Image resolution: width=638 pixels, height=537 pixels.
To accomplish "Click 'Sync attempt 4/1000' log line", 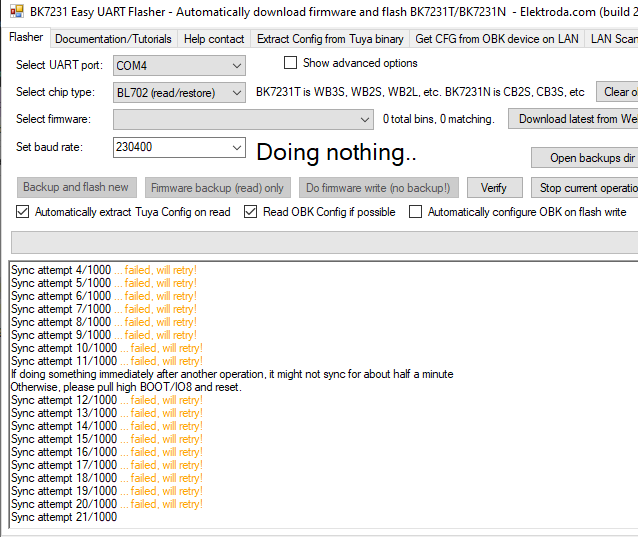I will pyautogui.click(x=104, y=270).
